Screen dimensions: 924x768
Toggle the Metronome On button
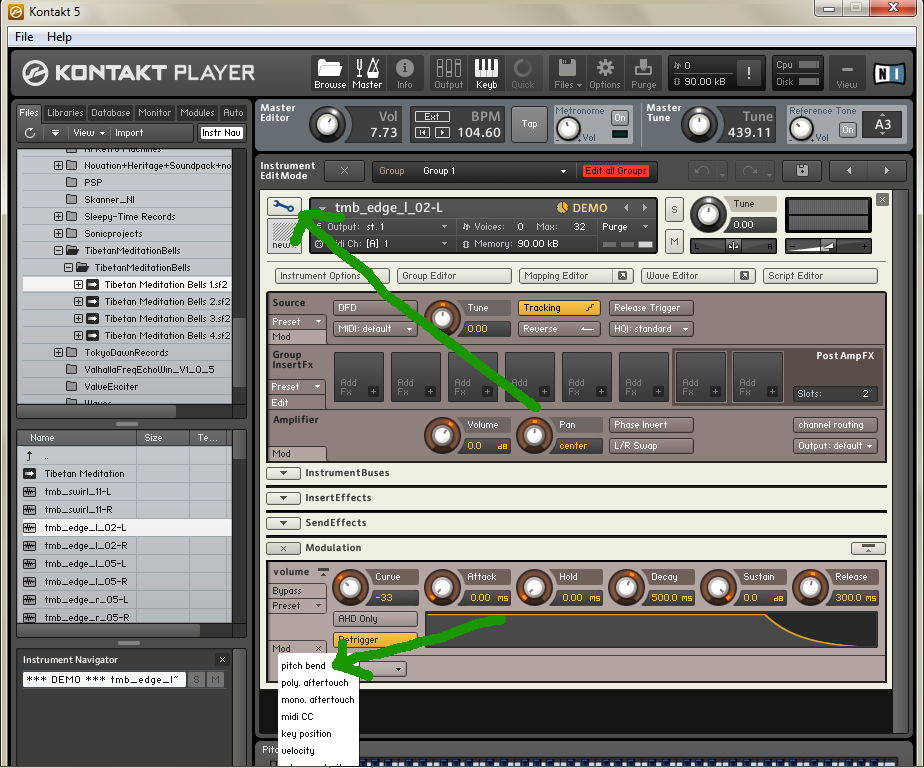pos(619,117)
